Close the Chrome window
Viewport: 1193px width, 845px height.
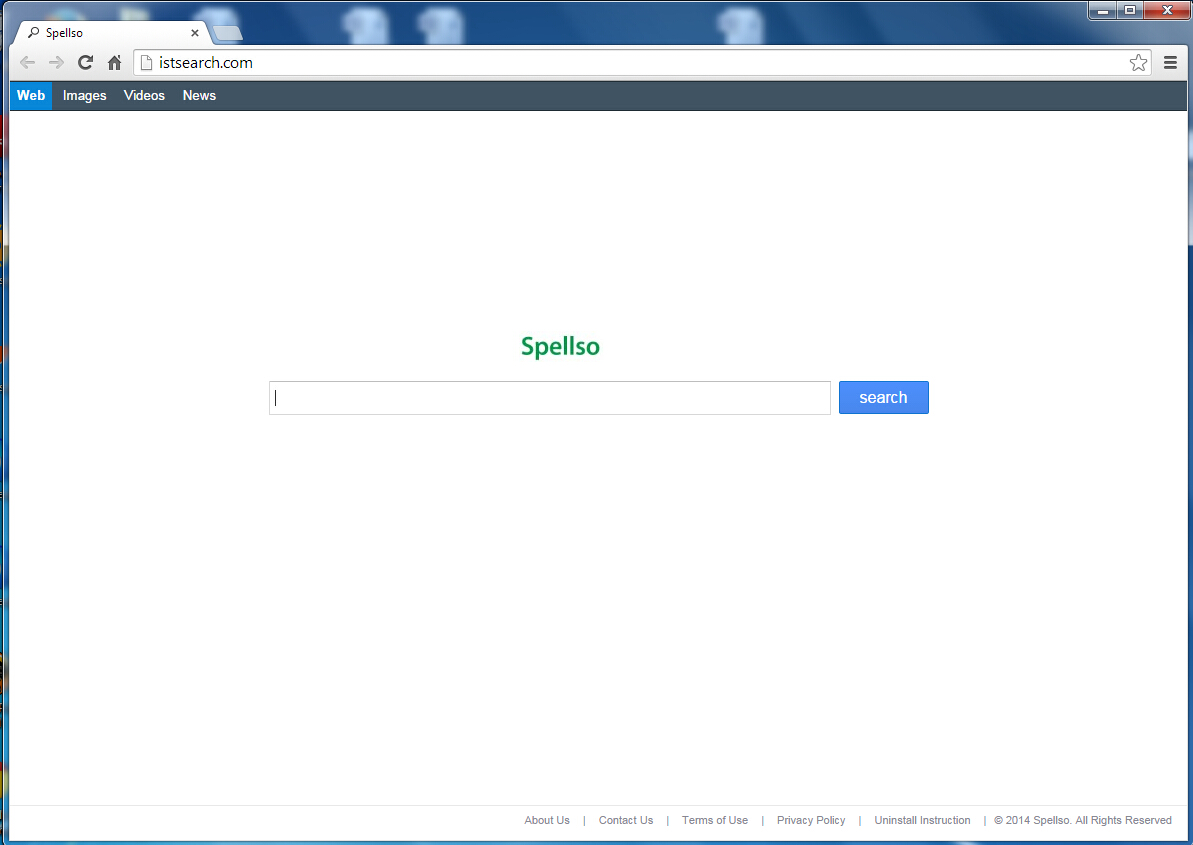tap(1167, 10)
